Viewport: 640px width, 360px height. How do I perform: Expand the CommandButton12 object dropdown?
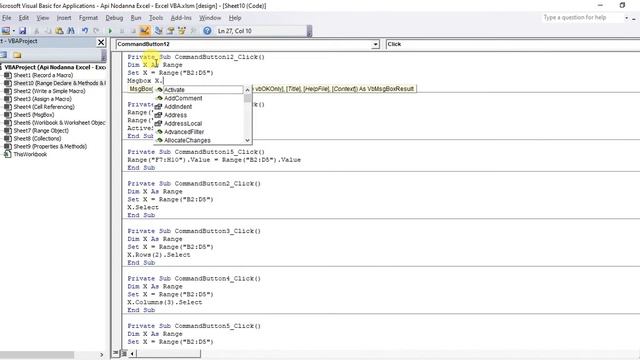point(375,44)
